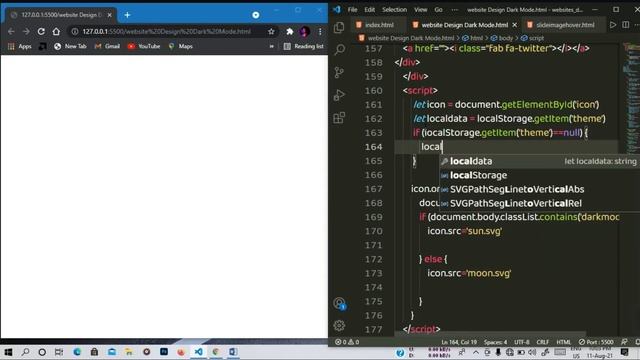Screen dimensions: 640x360
Task: Pick SVGPathSegLinetoVerticalRel suggestion
Action: click(x=540, y=203)
